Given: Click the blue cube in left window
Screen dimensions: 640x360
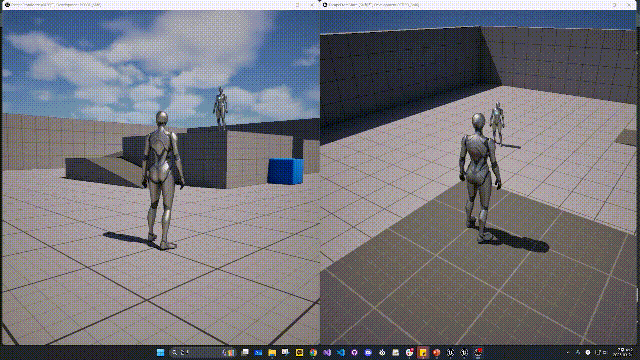Looking at the screenshot, I should [x=285, y=171].
